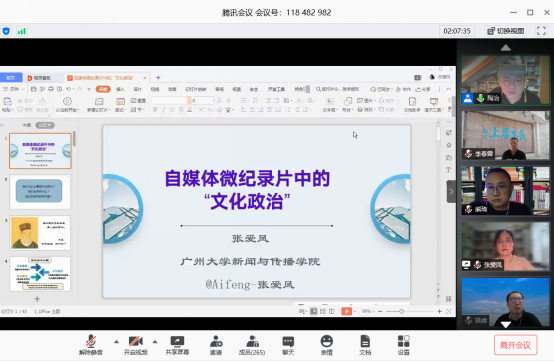Open the invite participants icon
Viewport: 554px width, 362px height.
[x=216, y=345]
